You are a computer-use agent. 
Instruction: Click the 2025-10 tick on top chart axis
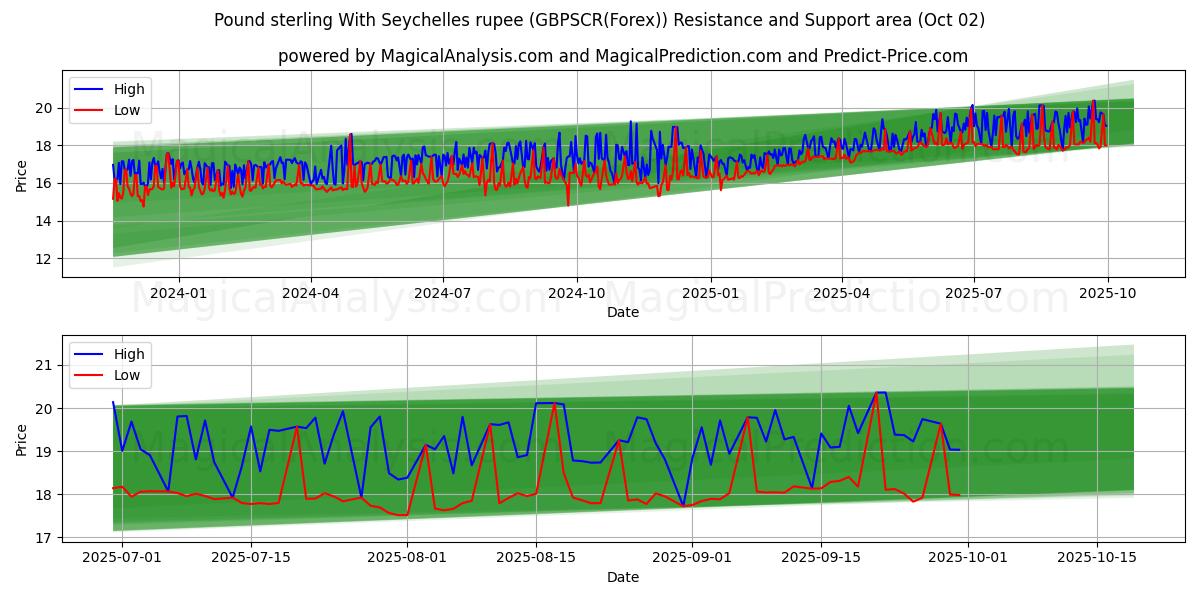point(1107,292)
